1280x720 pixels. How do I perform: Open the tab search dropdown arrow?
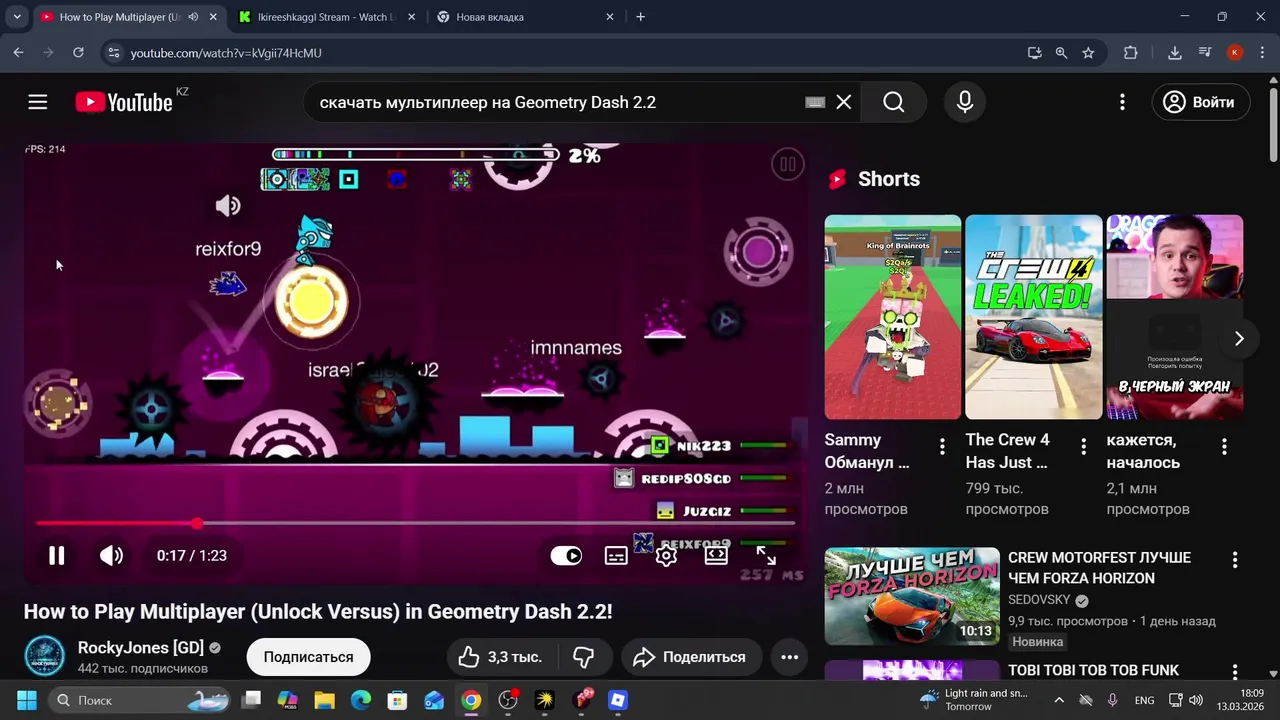(x=17, y=17)
